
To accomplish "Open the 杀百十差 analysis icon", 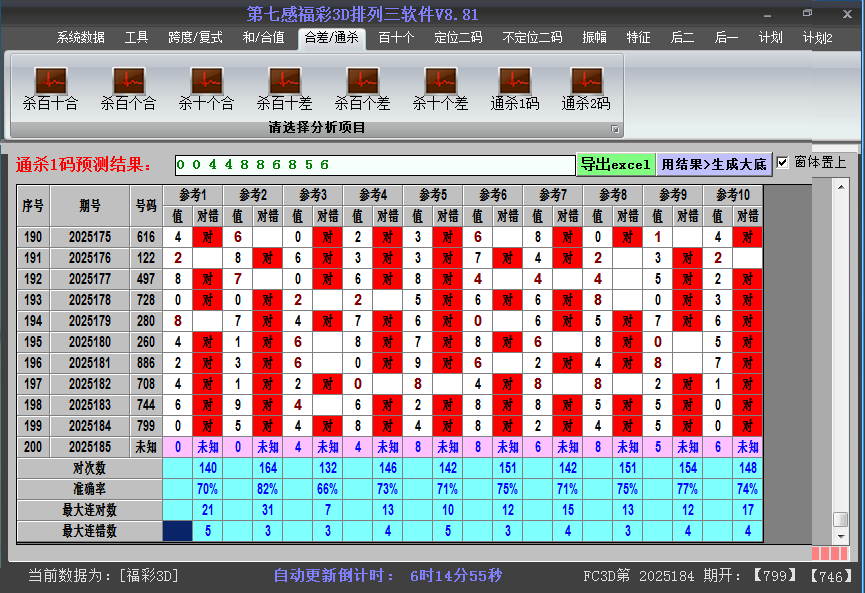I will click(x=285, y=89).
